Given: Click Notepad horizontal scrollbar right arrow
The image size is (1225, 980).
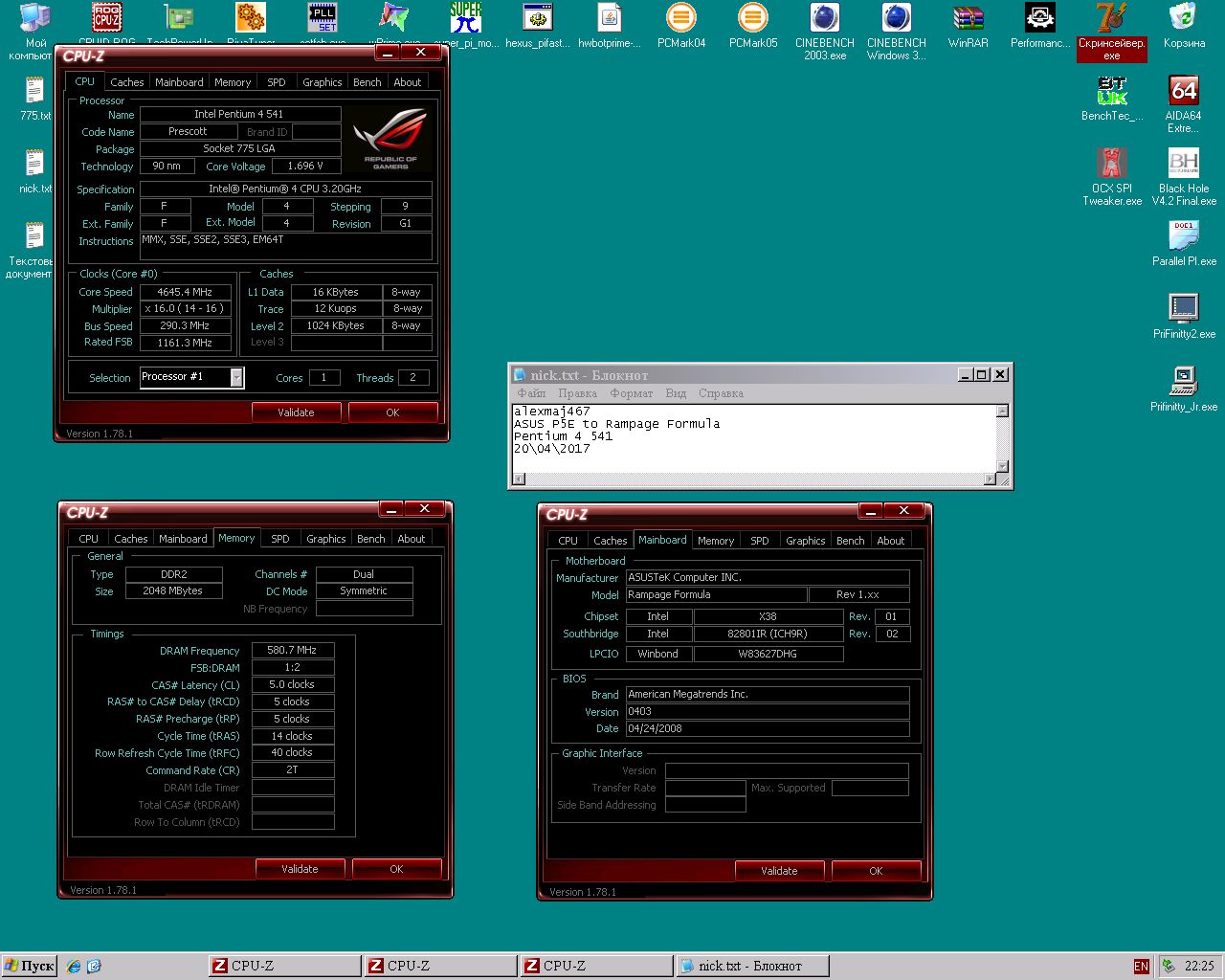Looking at the screenshot, I should tap(990, 479).
